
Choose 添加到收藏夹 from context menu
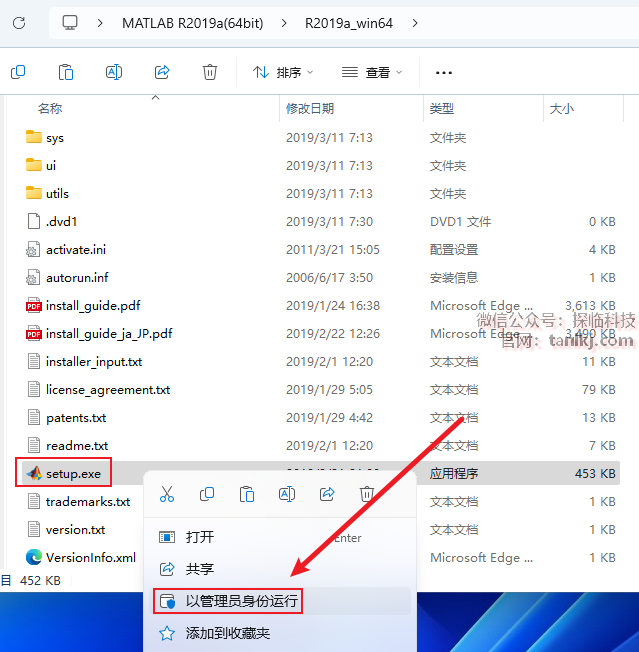280,633
